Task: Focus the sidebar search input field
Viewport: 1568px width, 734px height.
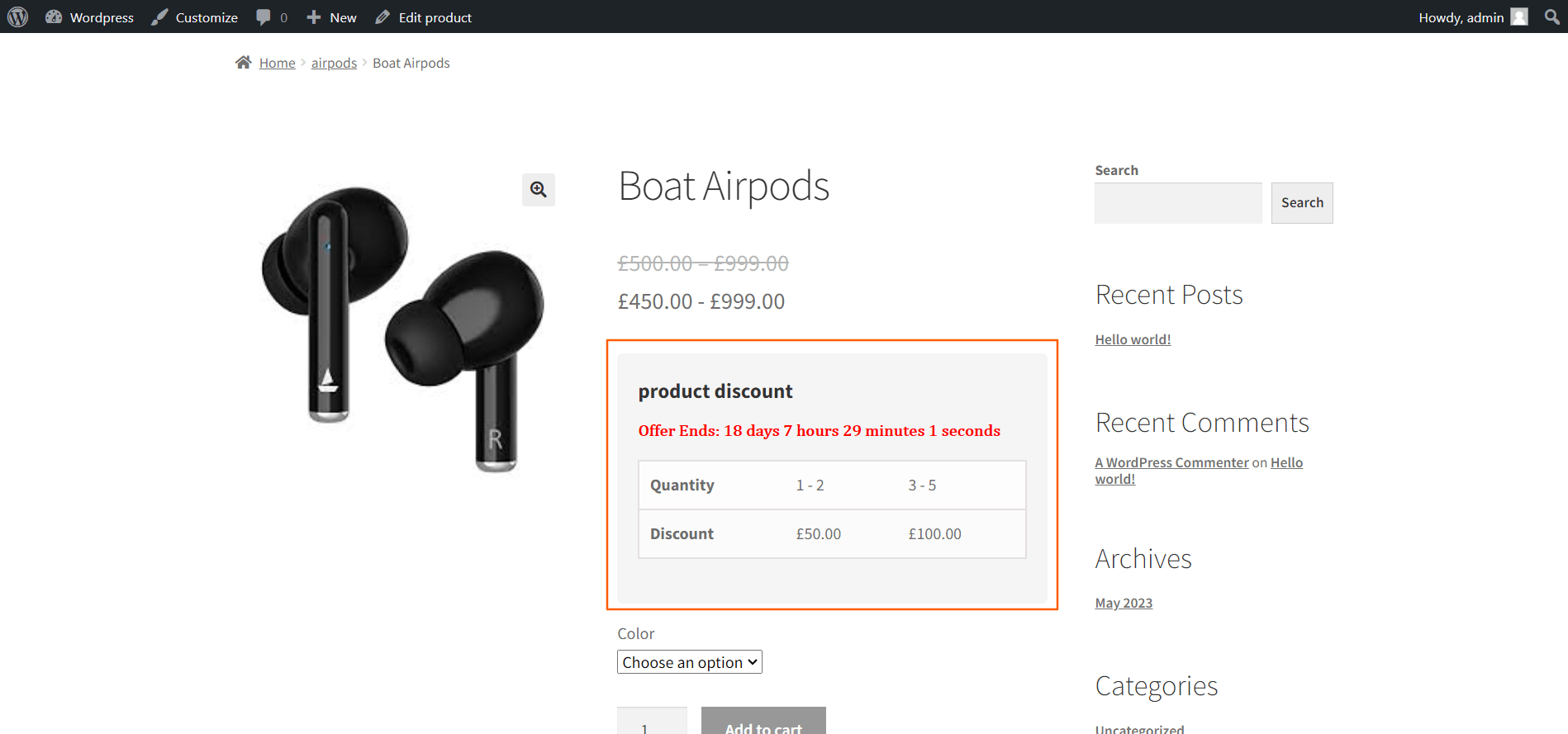Action: click(1178, 203)
